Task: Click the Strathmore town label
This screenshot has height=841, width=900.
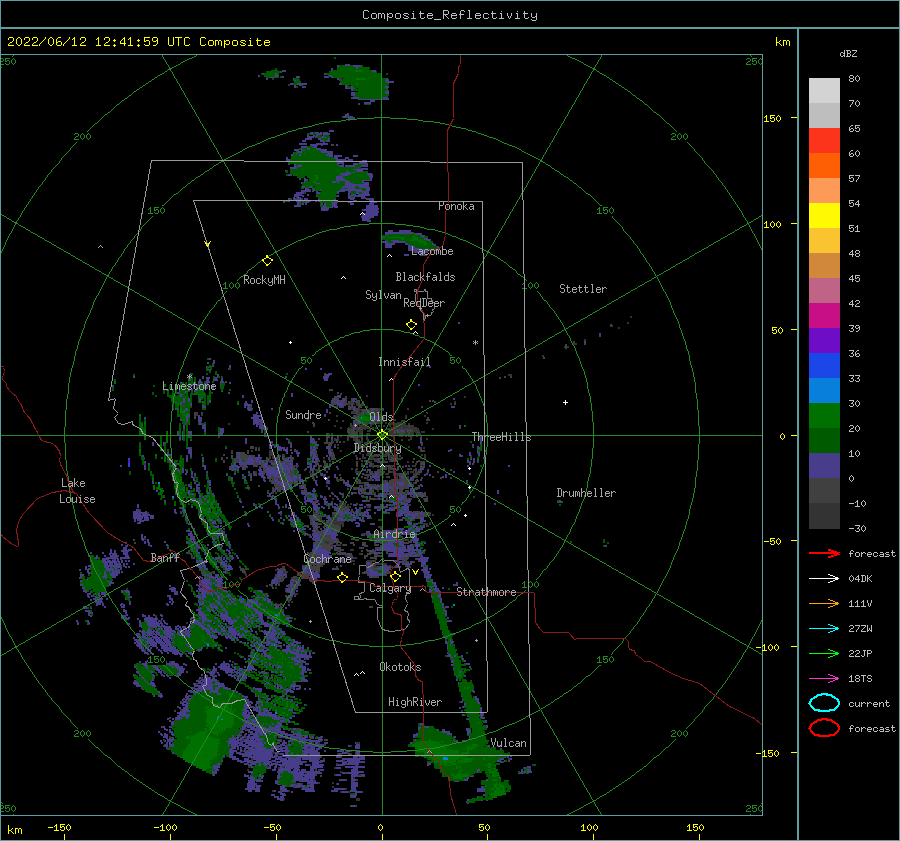Action: tap(486, 592)
